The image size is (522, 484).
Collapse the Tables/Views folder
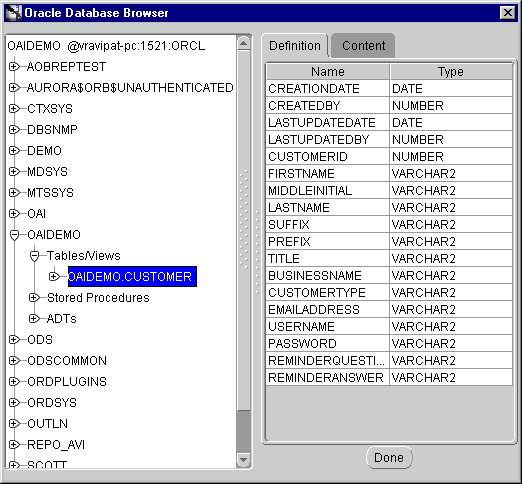click(34, 256)
